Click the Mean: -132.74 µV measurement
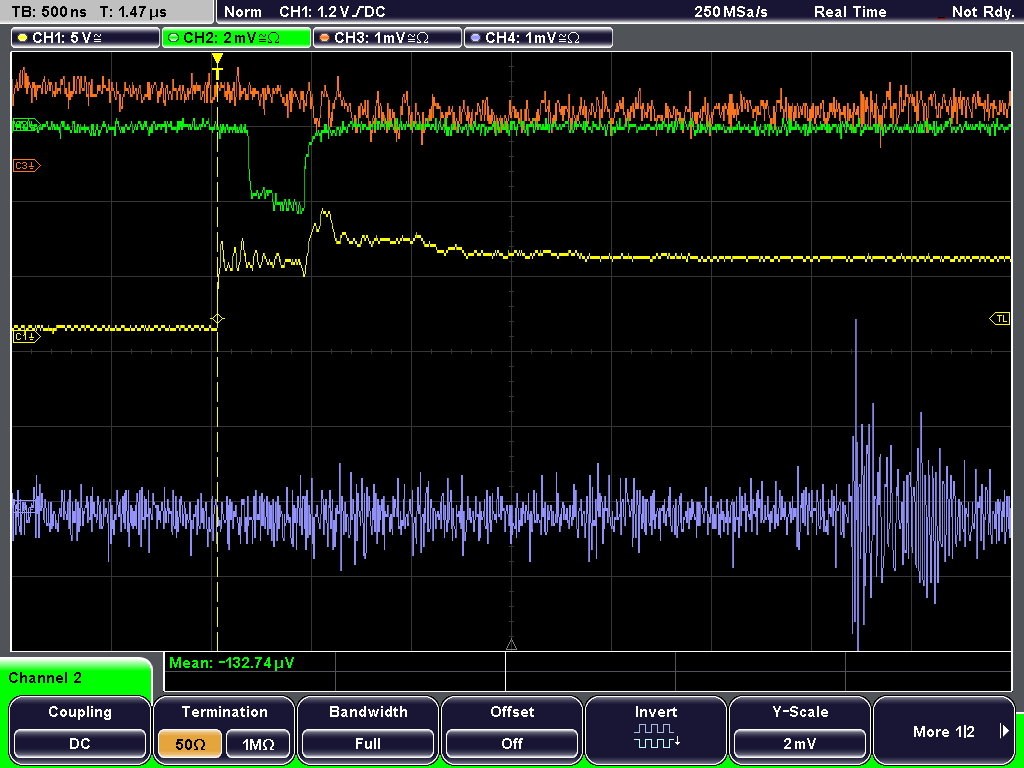1024x768 pixels. [x=232, y=663]
